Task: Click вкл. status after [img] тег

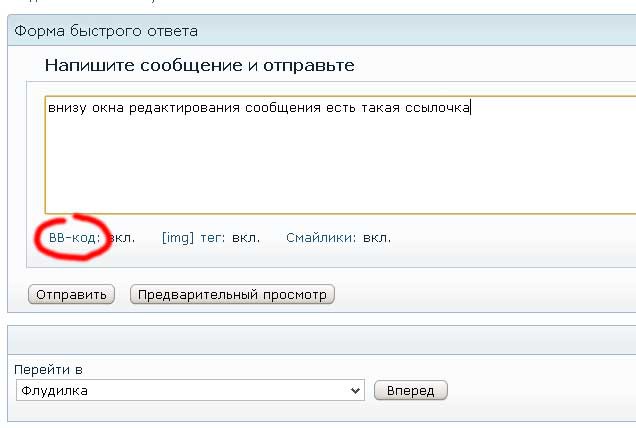Action: pos(246,238)
